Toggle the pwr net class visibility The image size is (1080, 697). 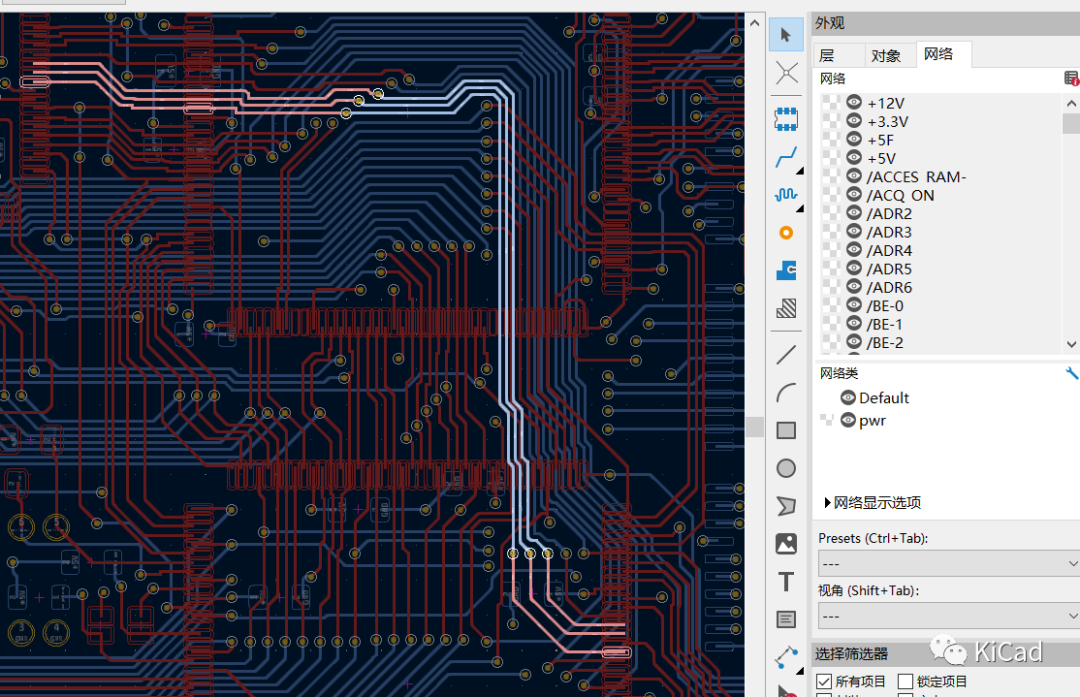click(848, 420)
